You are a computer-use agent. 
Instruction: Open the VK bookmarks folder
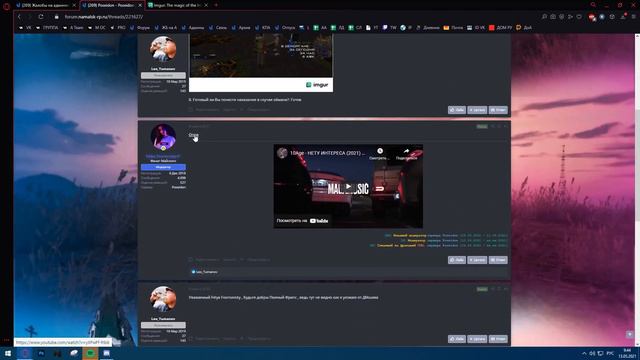[x=25, y=28]
